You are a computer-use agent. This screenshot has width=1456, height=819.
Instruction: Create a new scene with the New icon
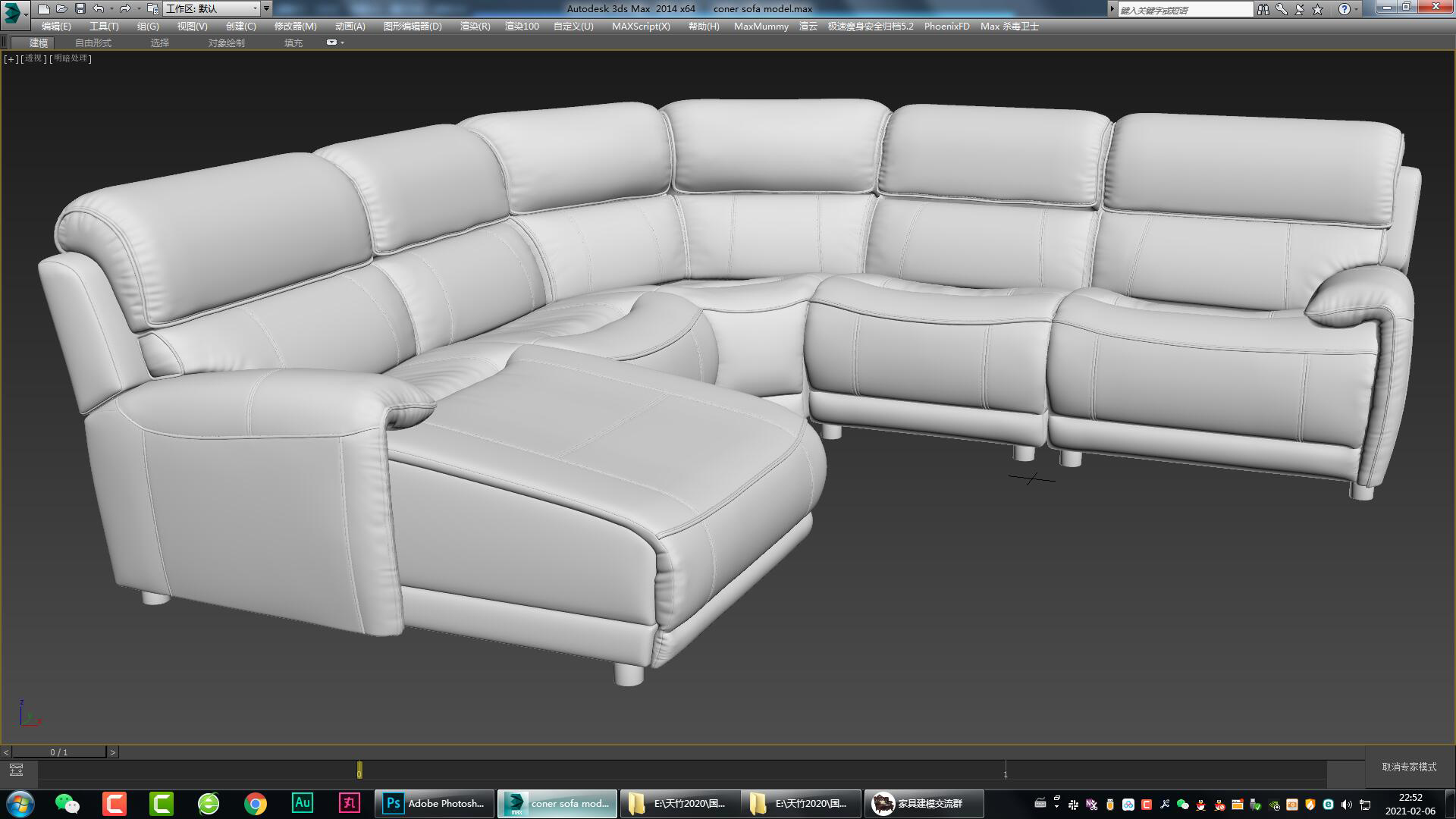[x=44, y=8]
